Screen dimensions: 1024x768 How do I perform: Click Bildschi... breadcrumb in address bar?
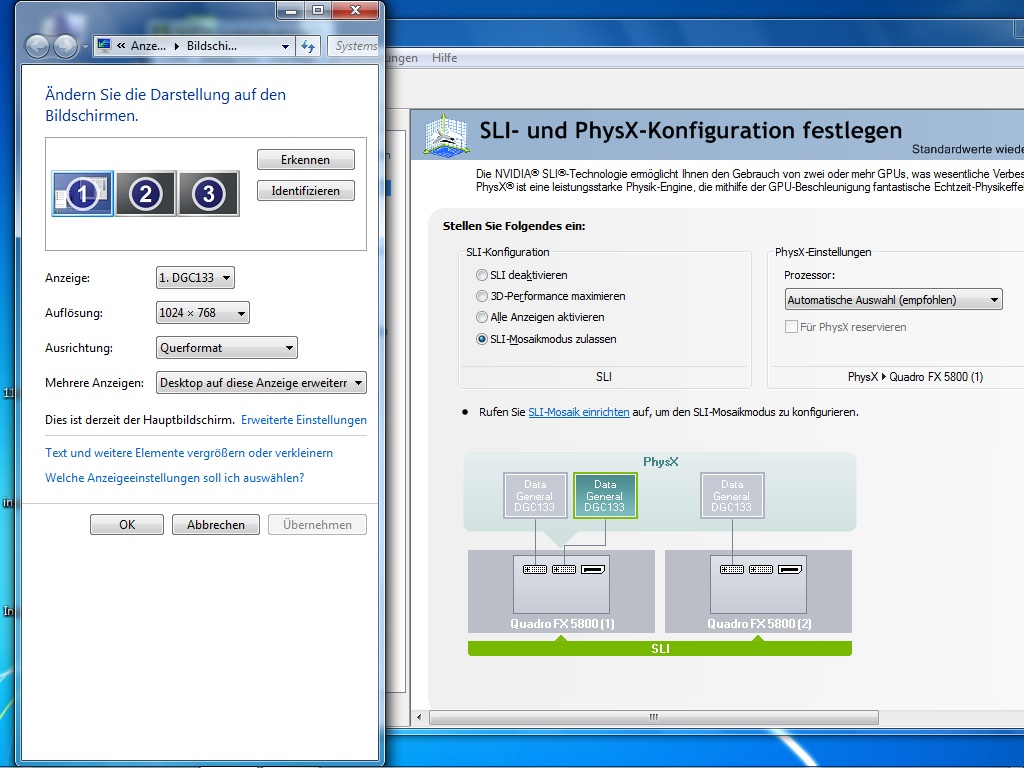212,46
